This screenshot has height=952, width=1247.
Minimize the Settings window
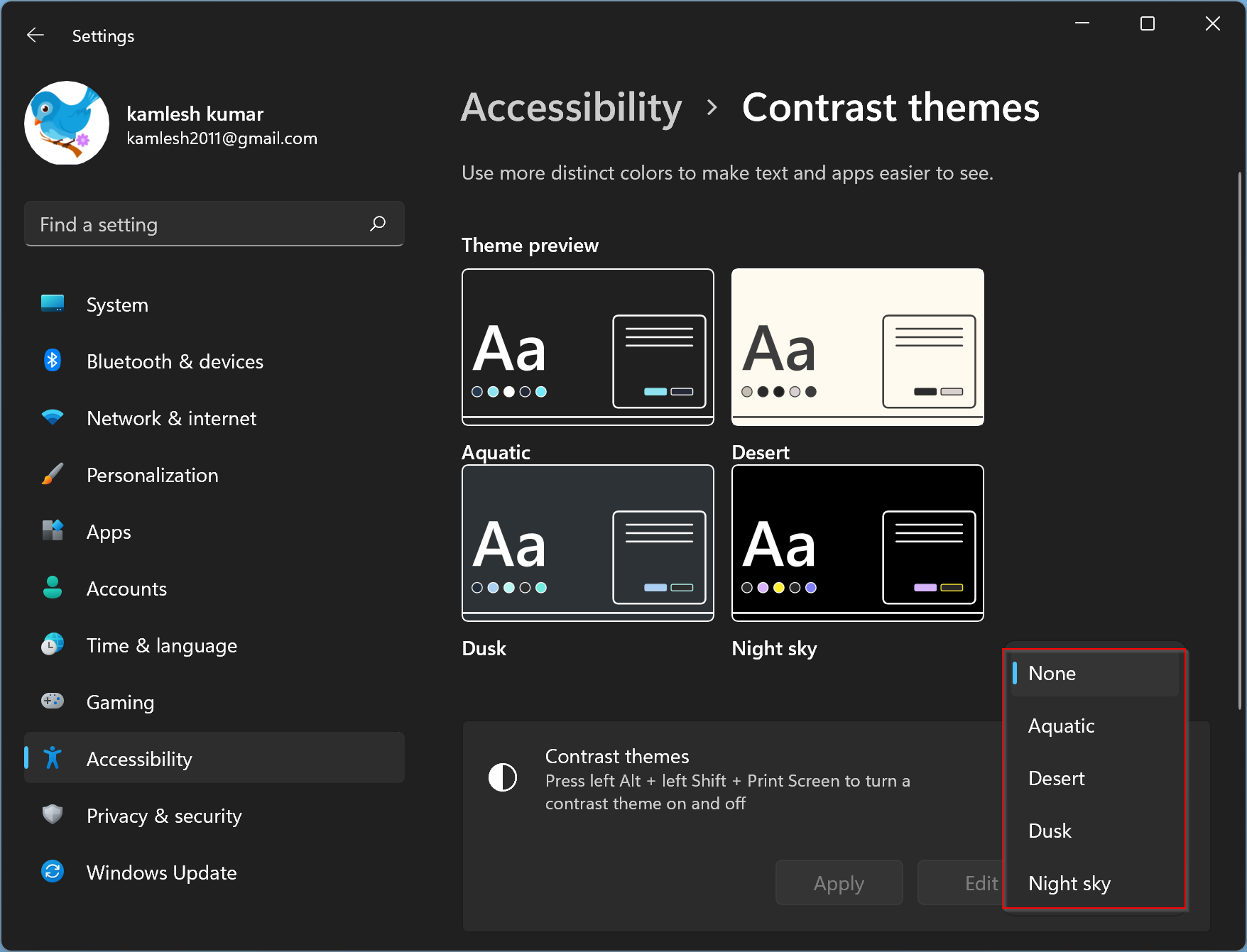pos(1082,23)
